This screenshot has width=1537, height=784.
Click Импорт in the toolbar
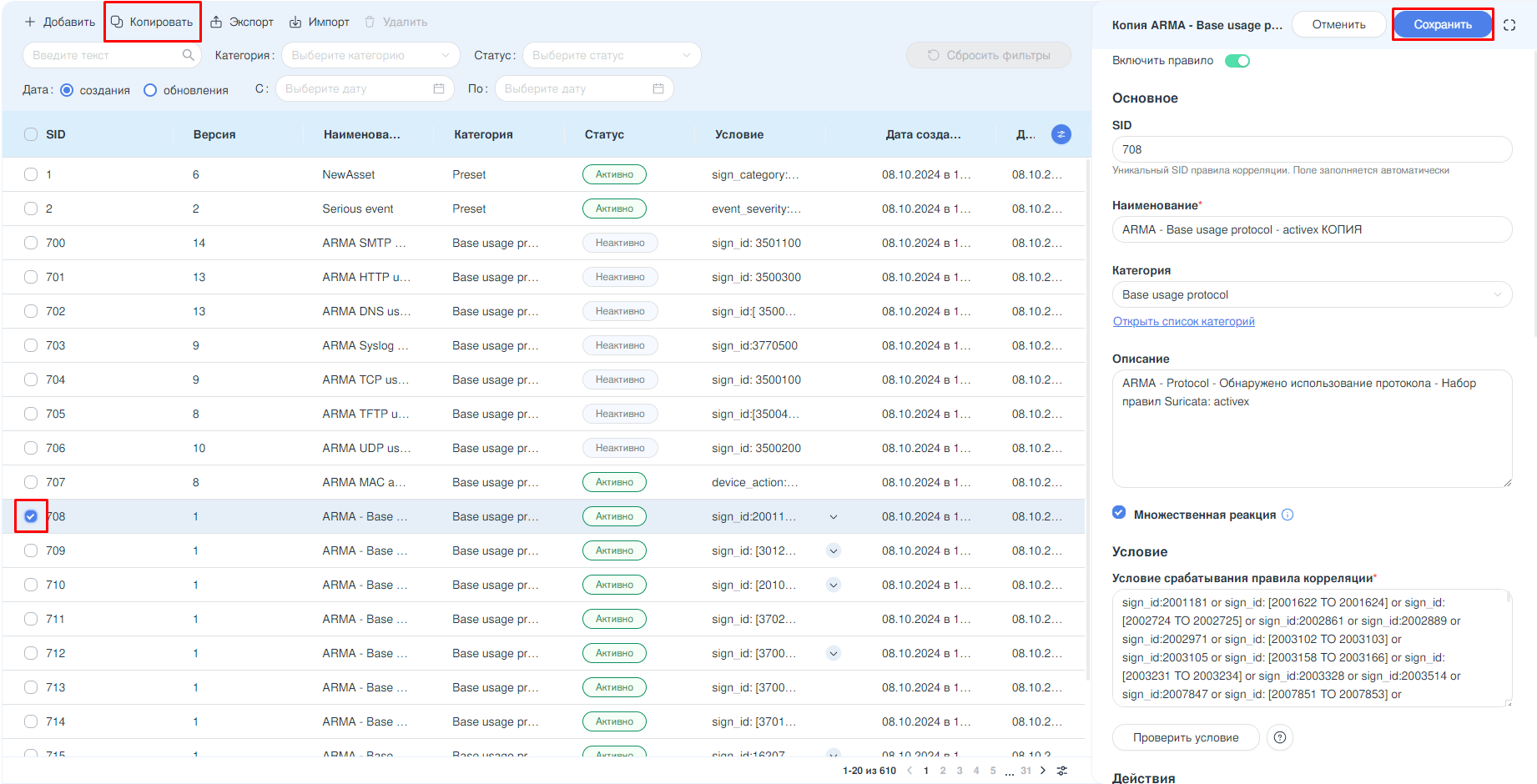[x=319, y=22]
